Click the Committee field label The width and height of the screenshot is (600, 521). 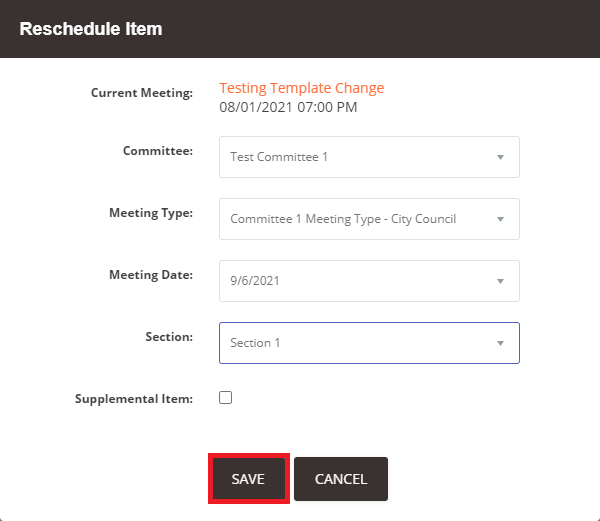(x=157, y=151)
